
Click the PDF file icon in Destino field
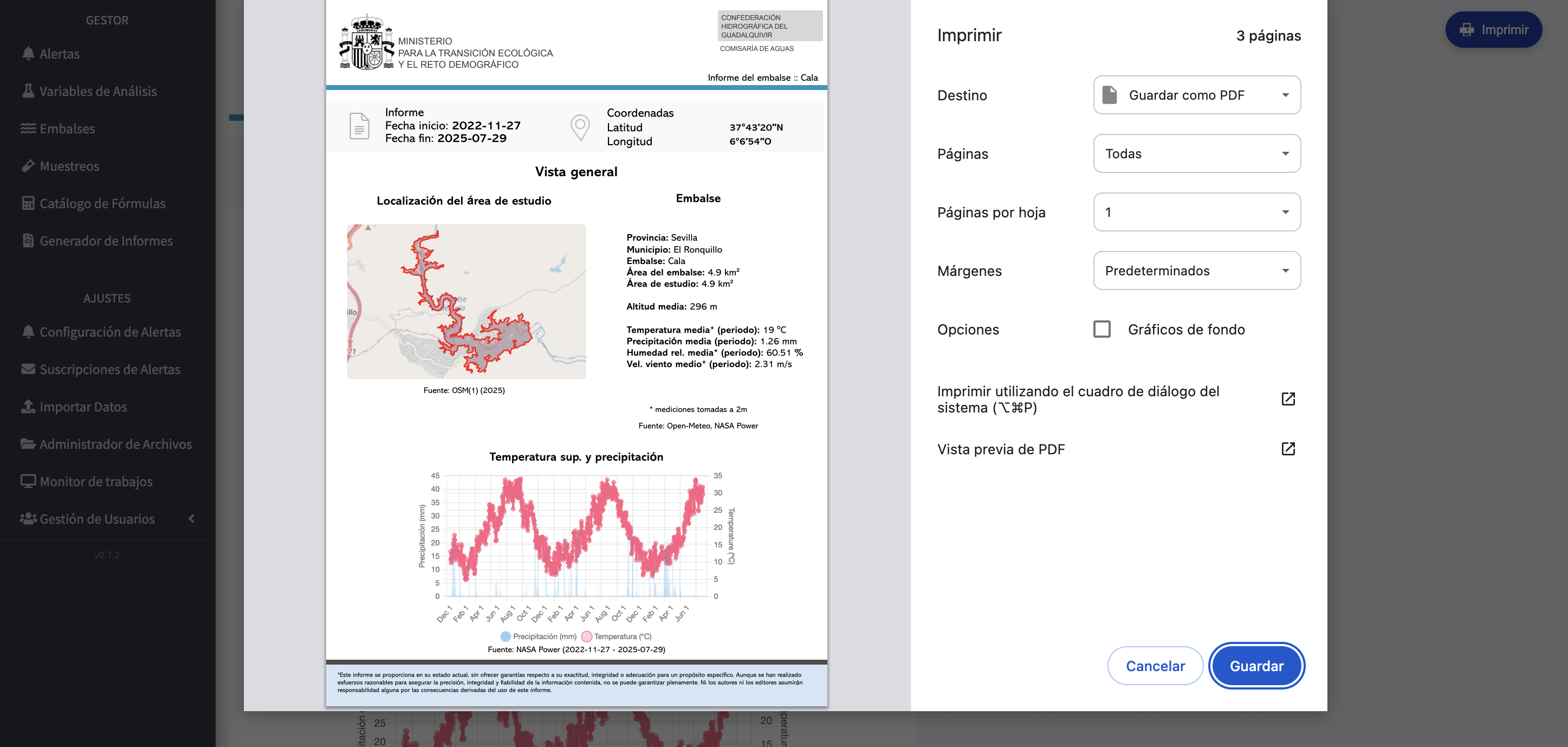point(1110,95)
